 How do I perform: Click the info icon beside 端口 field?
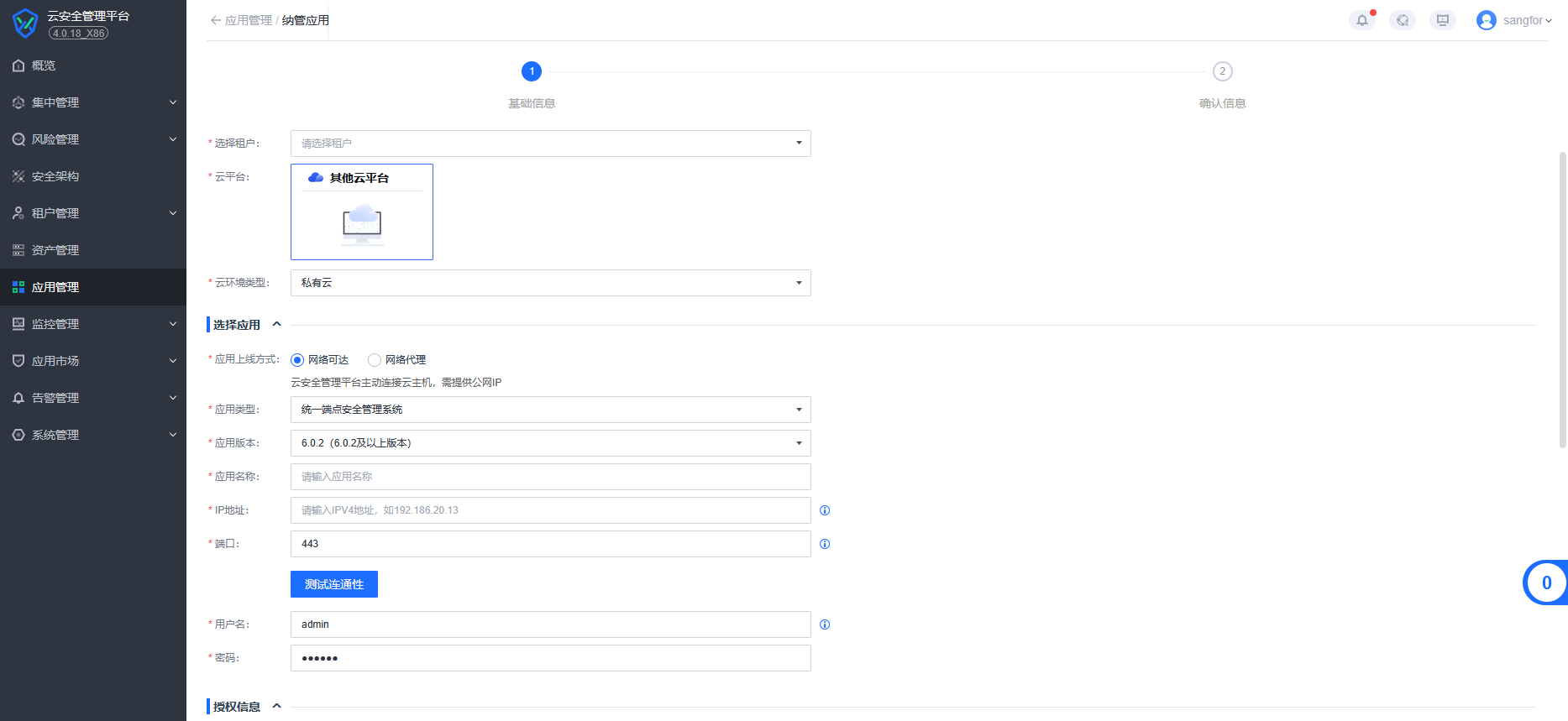(x=825, y=544)
